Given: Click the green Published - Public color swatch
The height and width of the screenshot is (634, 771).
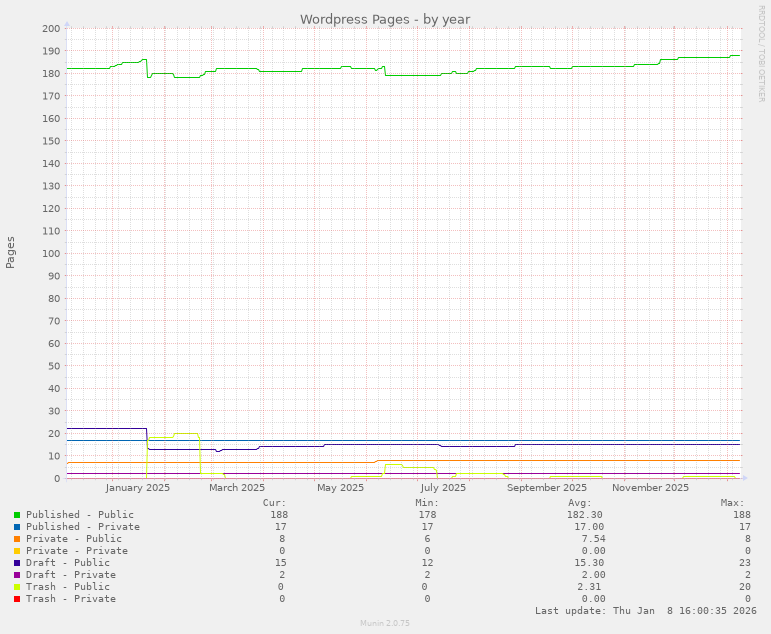Looking at the screenshot, I should [17, 515].
